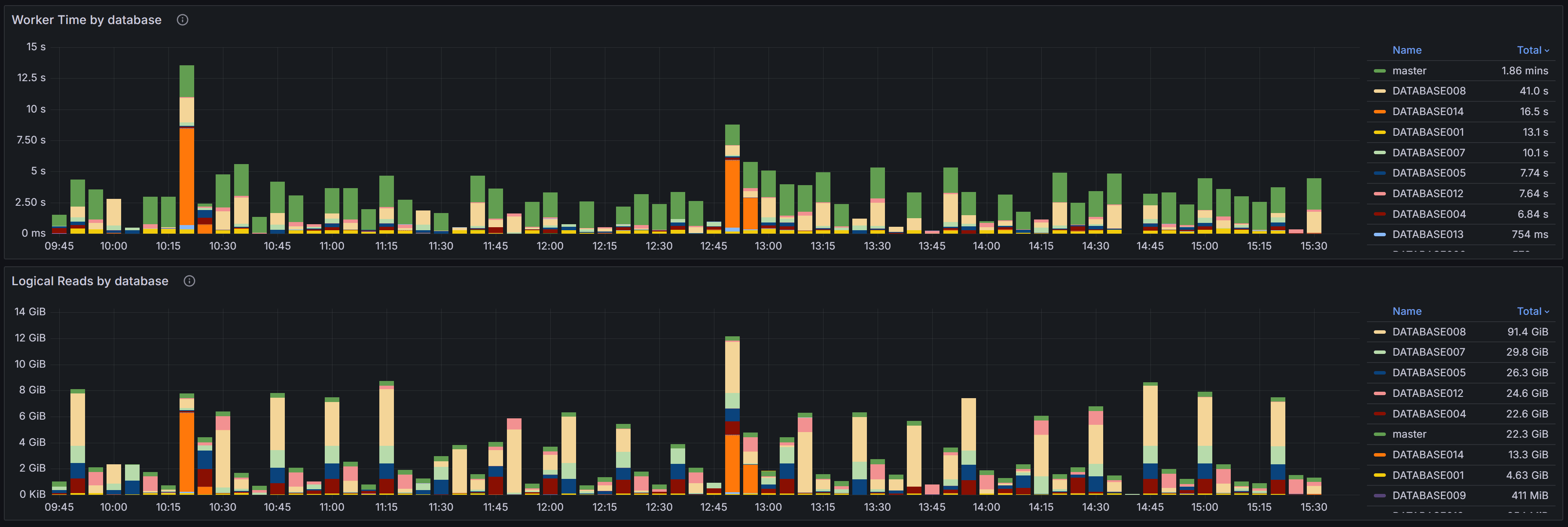Click the pink DATABASE012 color swatch in Logical Reads legend

coord(1382,393)
